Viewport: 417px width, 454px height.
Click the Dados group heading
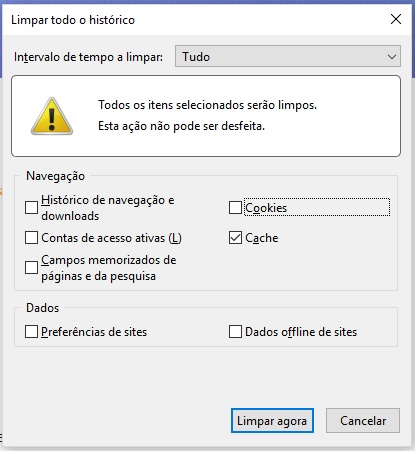coord(43,308)
